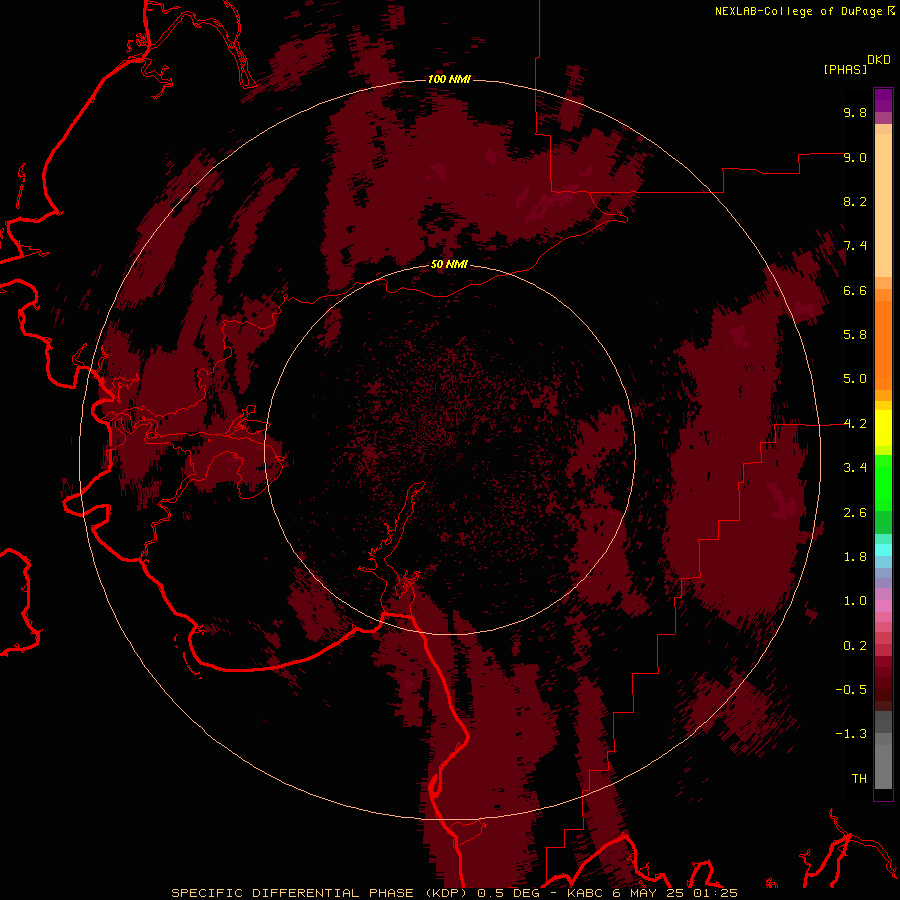Image resolution: width=900 pixels, height=900 pixels.
Task: Pick the cyan color bar band
Action: coord(883,550)
